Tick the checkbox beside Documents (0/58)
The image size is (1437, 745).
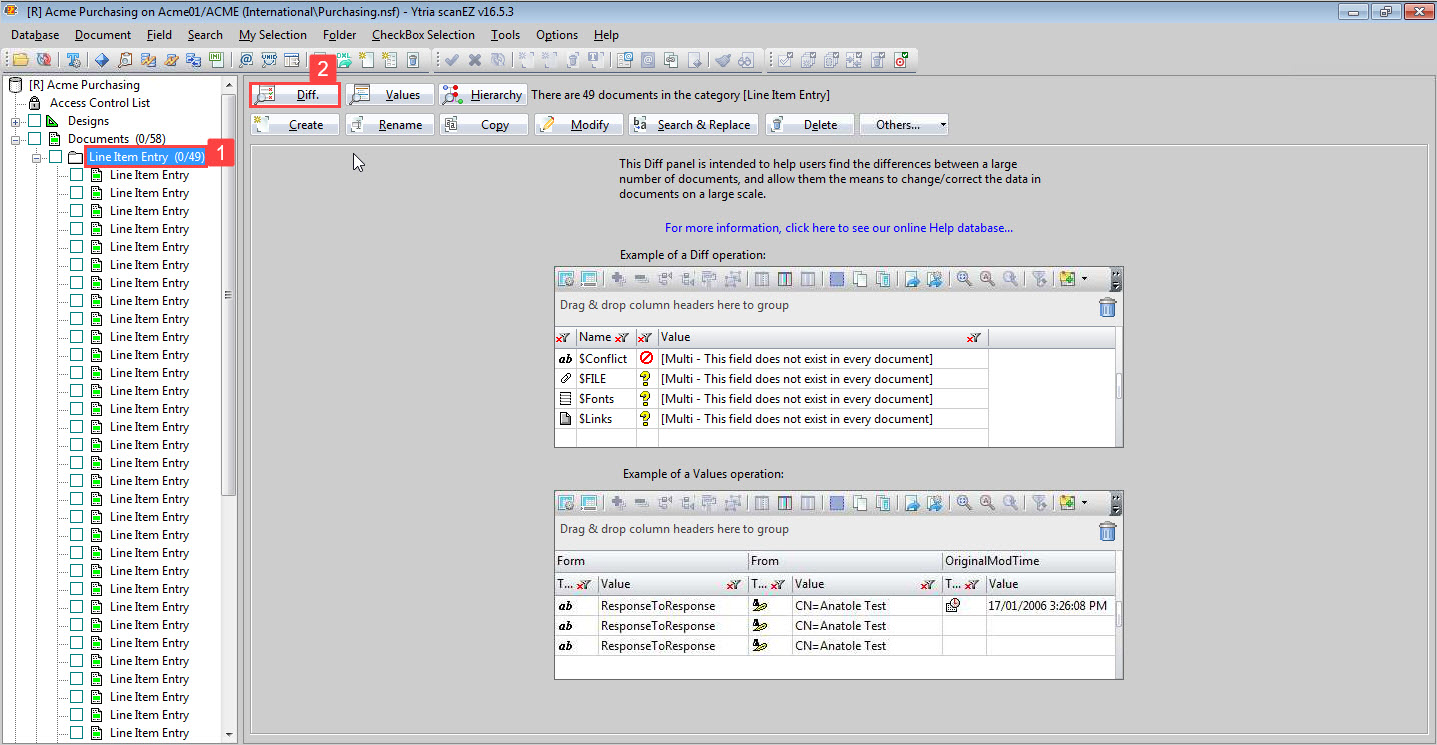[34, 140]
